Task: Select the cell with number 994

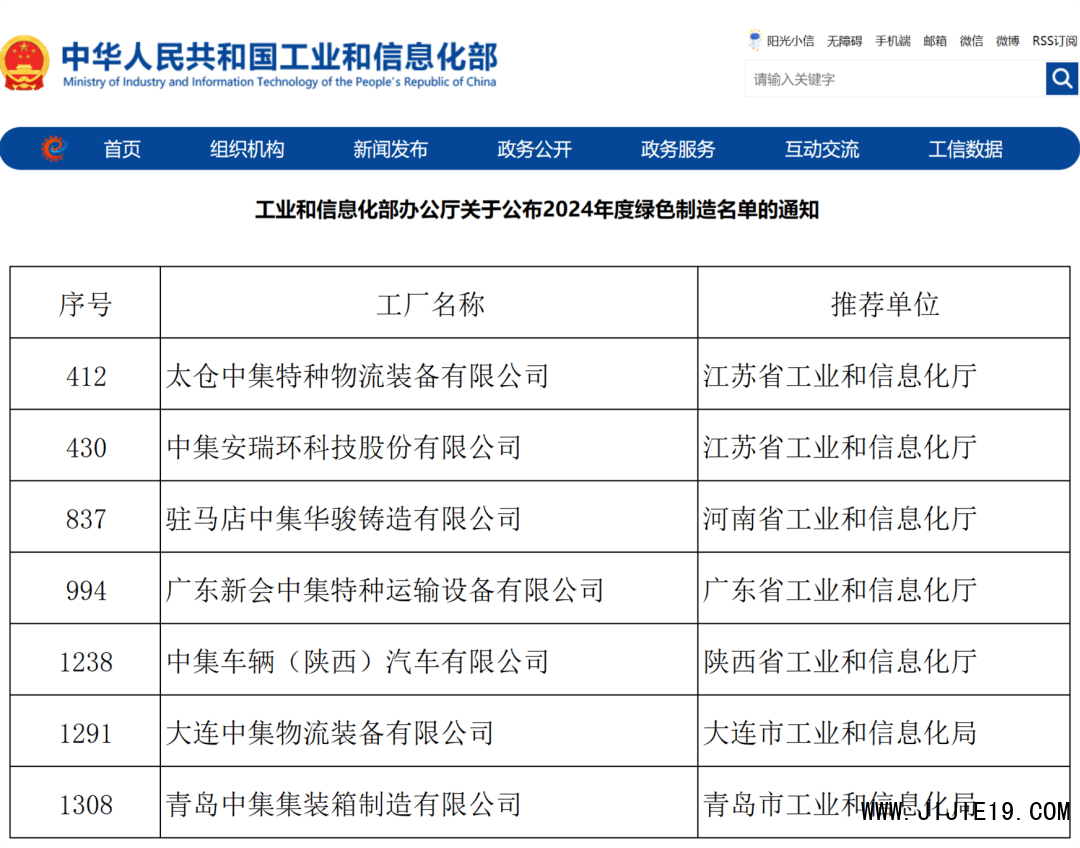Action: [85, 589]
